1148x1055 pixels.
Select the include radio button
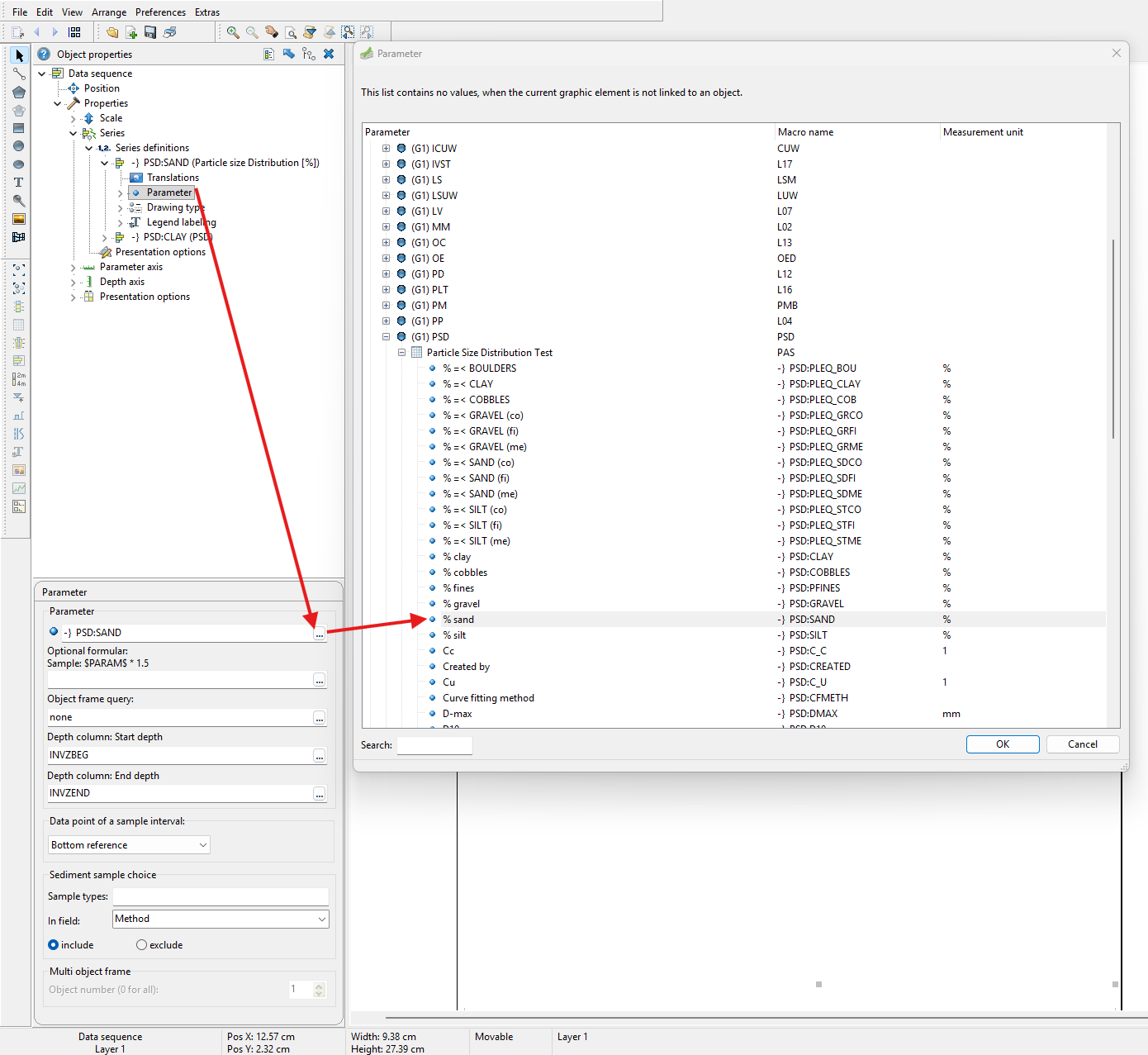[x=54, y=945]
